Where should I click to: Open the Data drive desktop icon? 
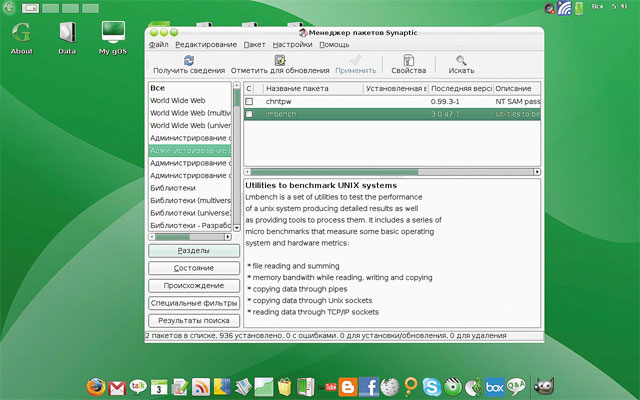pyautogui.click(x=67, y=38)
